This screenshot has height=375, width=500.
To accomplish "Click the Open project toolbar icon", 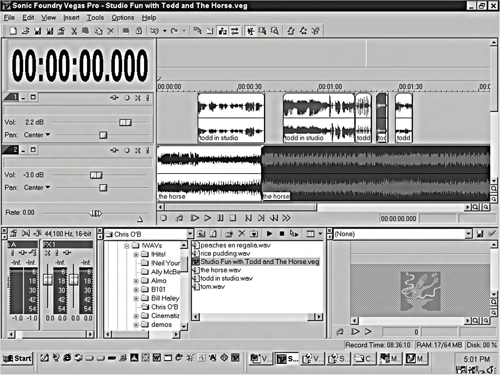I will (x=25, y=31).
